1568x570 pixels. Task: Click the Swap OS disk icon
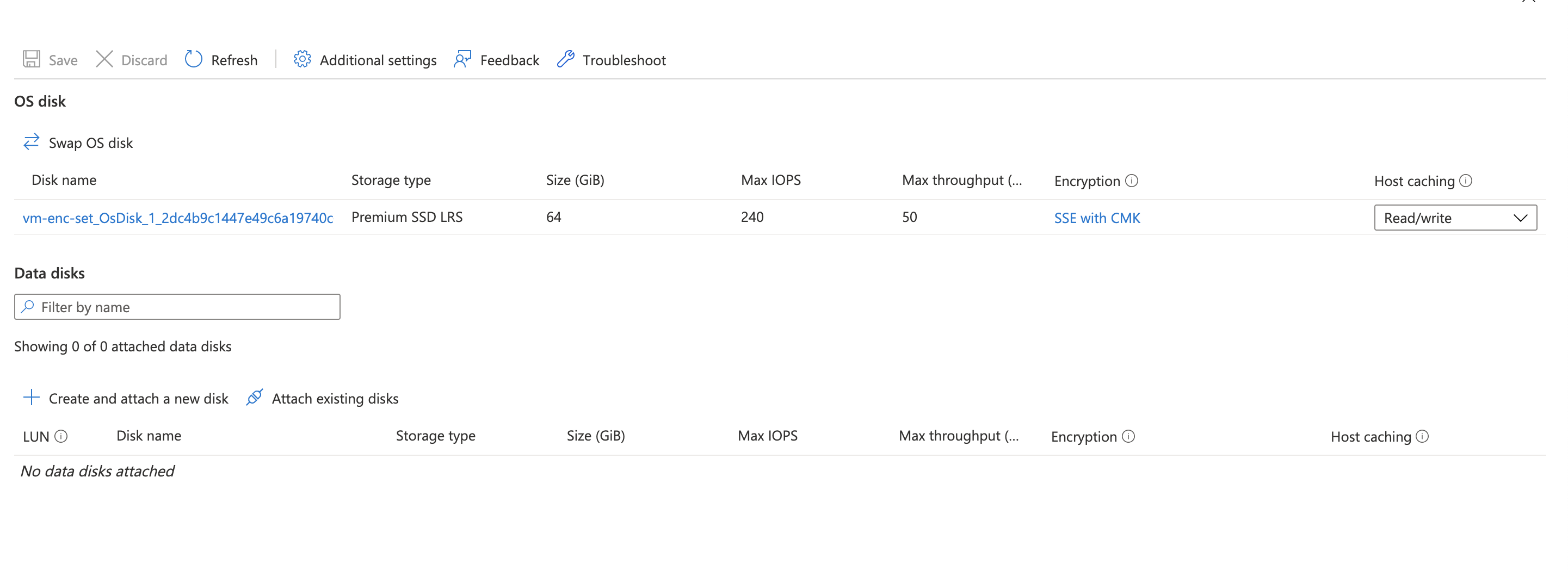(31, 142)
